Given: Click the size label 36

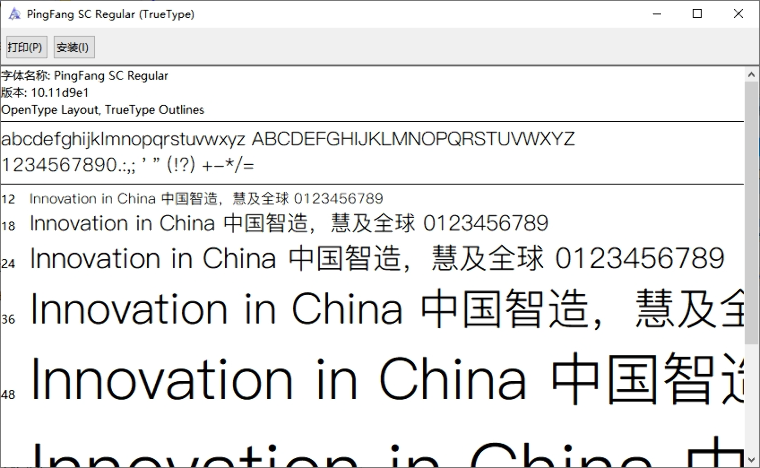Looking at the screenshot, I should [x=8, y=319].
